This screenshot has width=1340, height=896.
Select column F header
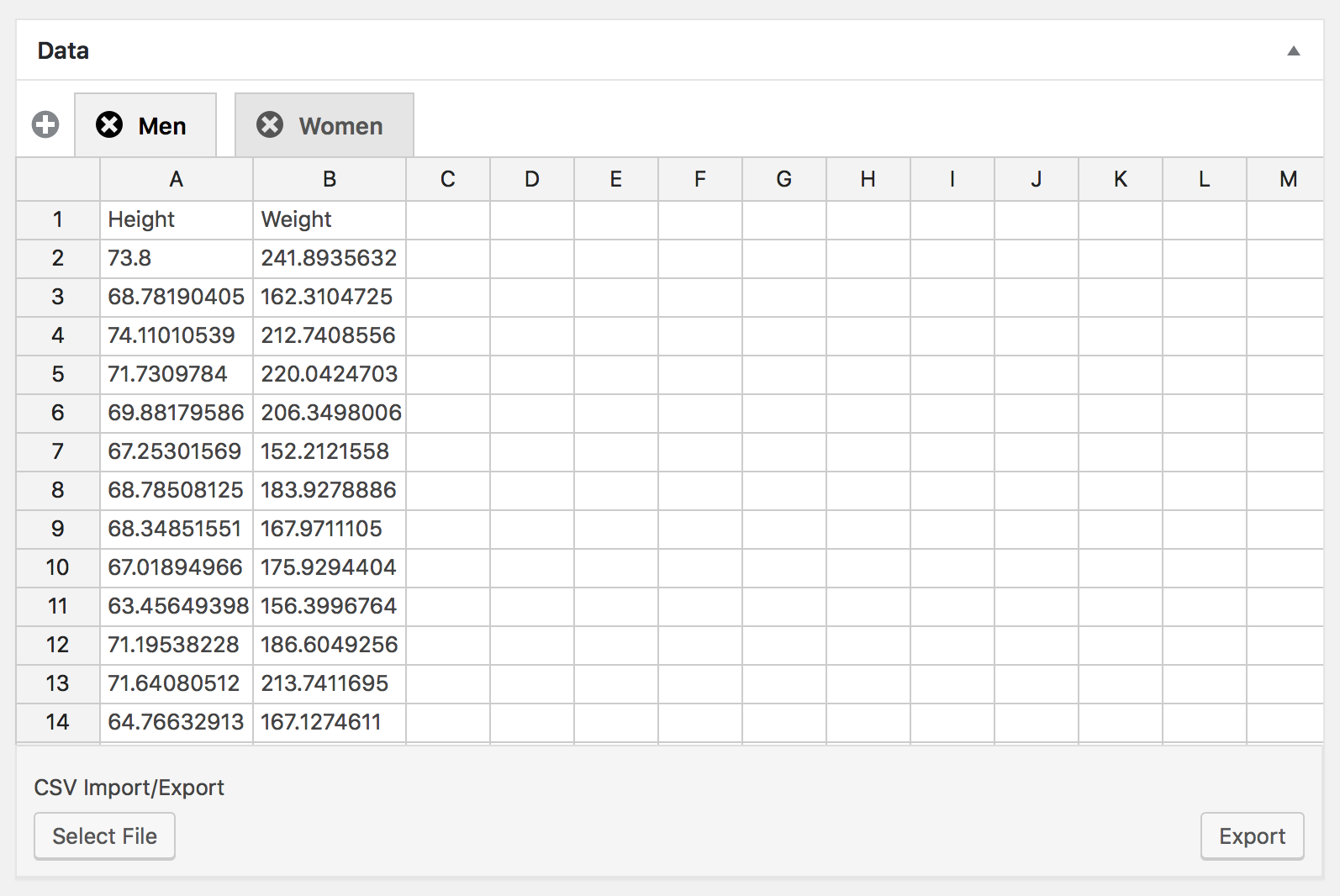click(x=700, y=179)
